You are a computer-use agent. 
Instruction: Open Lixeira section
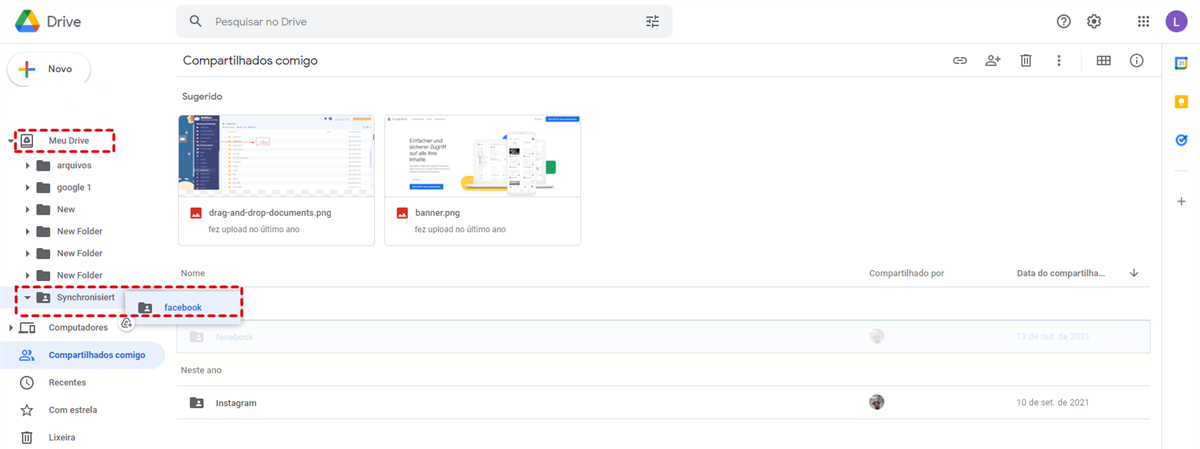(x=61, y=437)
